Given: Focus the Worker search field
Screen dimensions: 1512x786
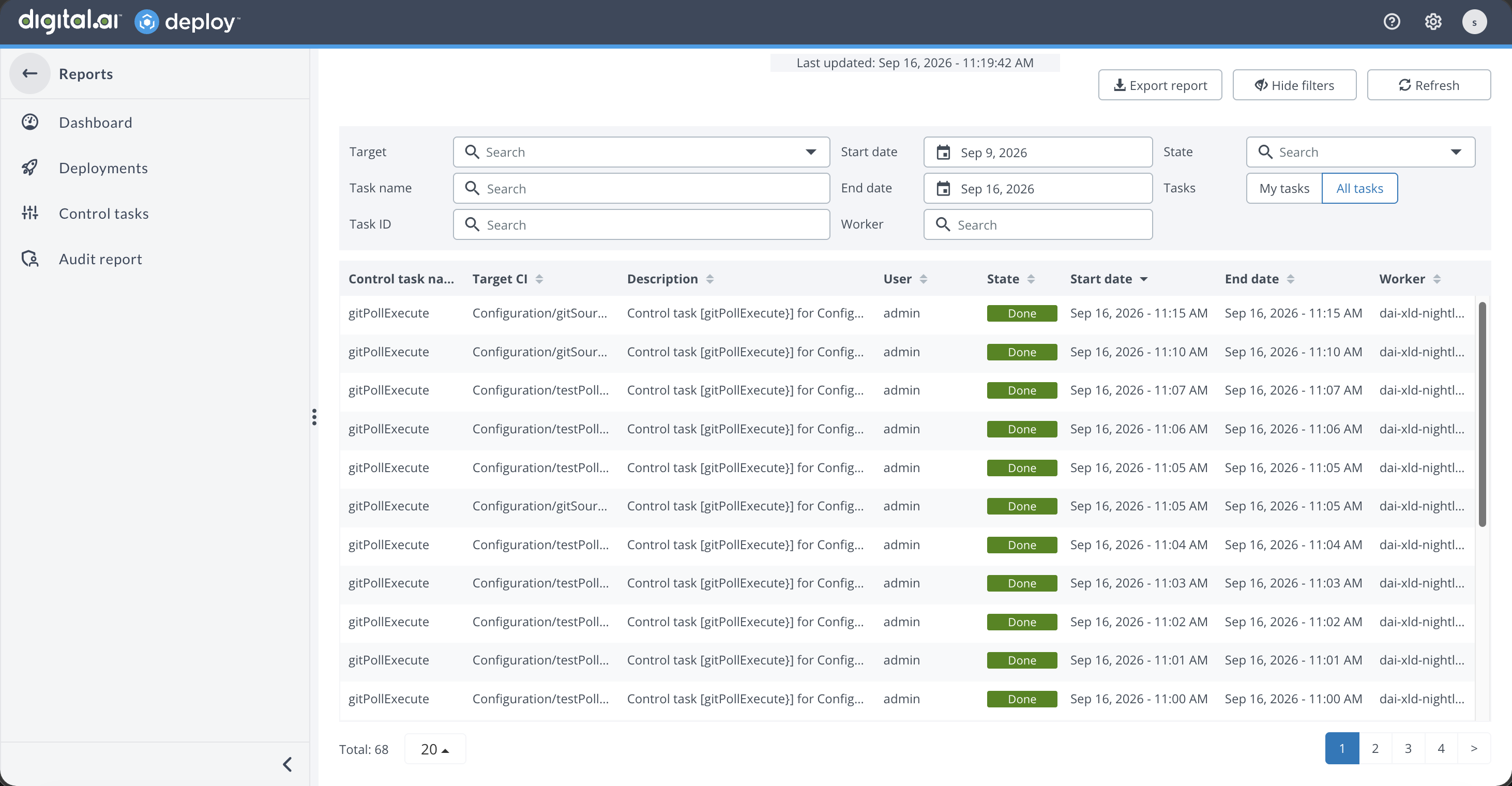Looking at the screenshot, I should [x=1038, y=225].
